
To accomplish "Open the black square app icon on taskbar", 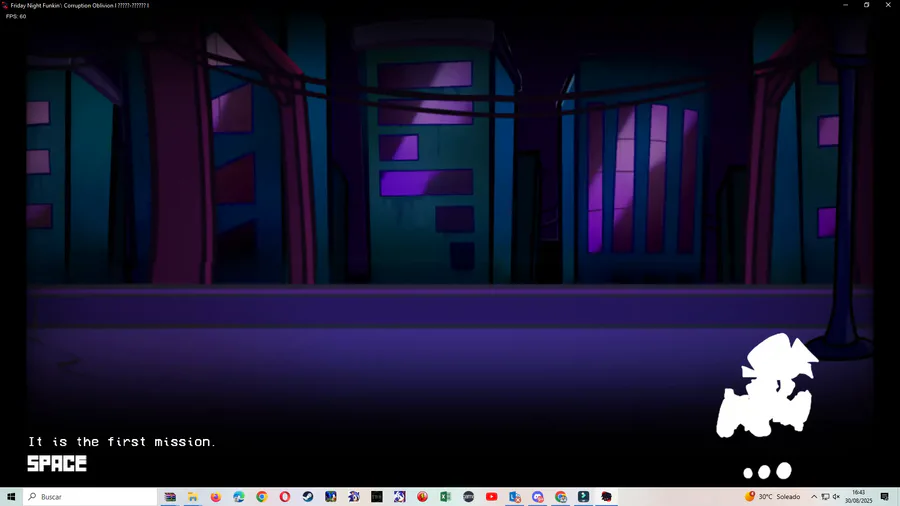I will click(x=377, y=497).
